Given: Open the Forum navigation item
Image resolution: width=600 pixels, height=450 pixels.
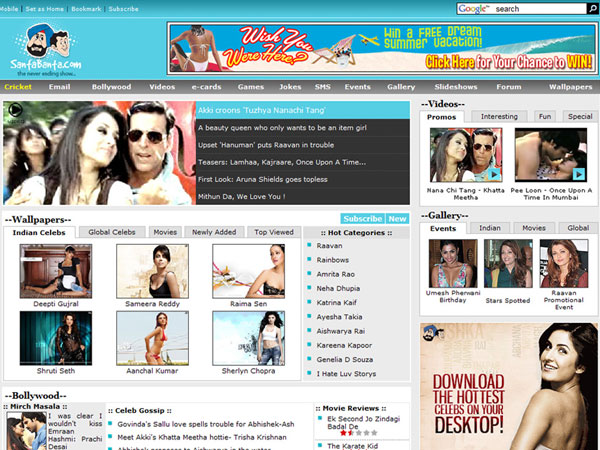Looking at the screenshot, I should [509, 87].
